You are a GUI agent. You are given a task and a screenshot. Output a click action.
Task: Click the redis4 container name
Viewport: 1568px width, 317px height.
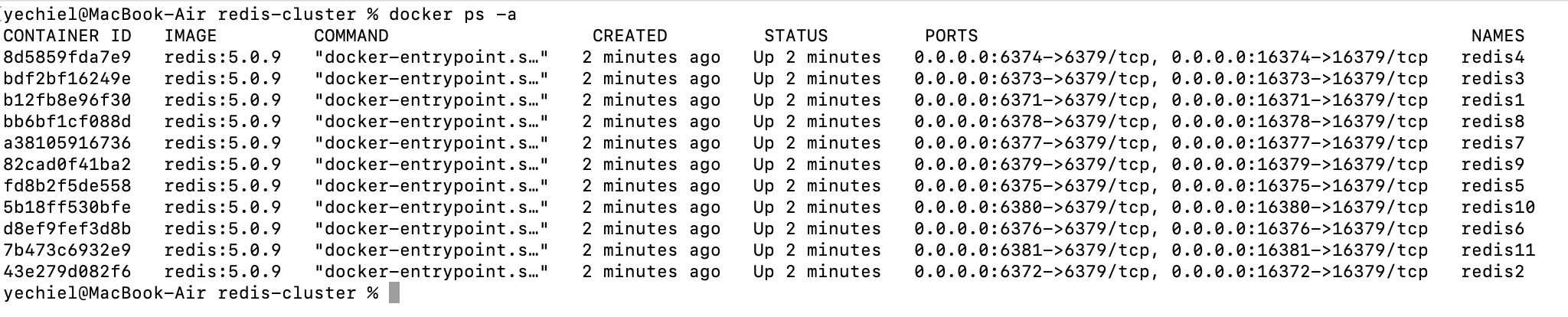click(1492, 57)
